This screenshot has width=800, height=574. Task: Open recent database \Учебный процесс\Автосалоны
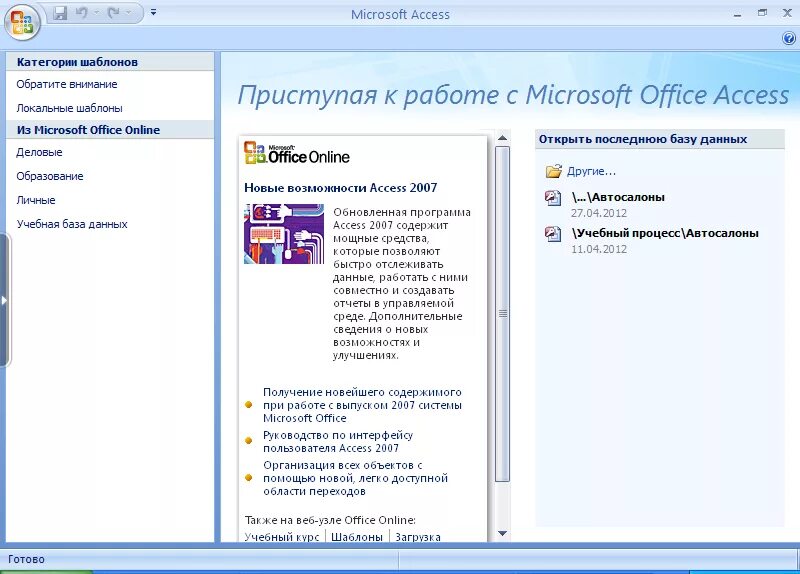click(665, 233)
